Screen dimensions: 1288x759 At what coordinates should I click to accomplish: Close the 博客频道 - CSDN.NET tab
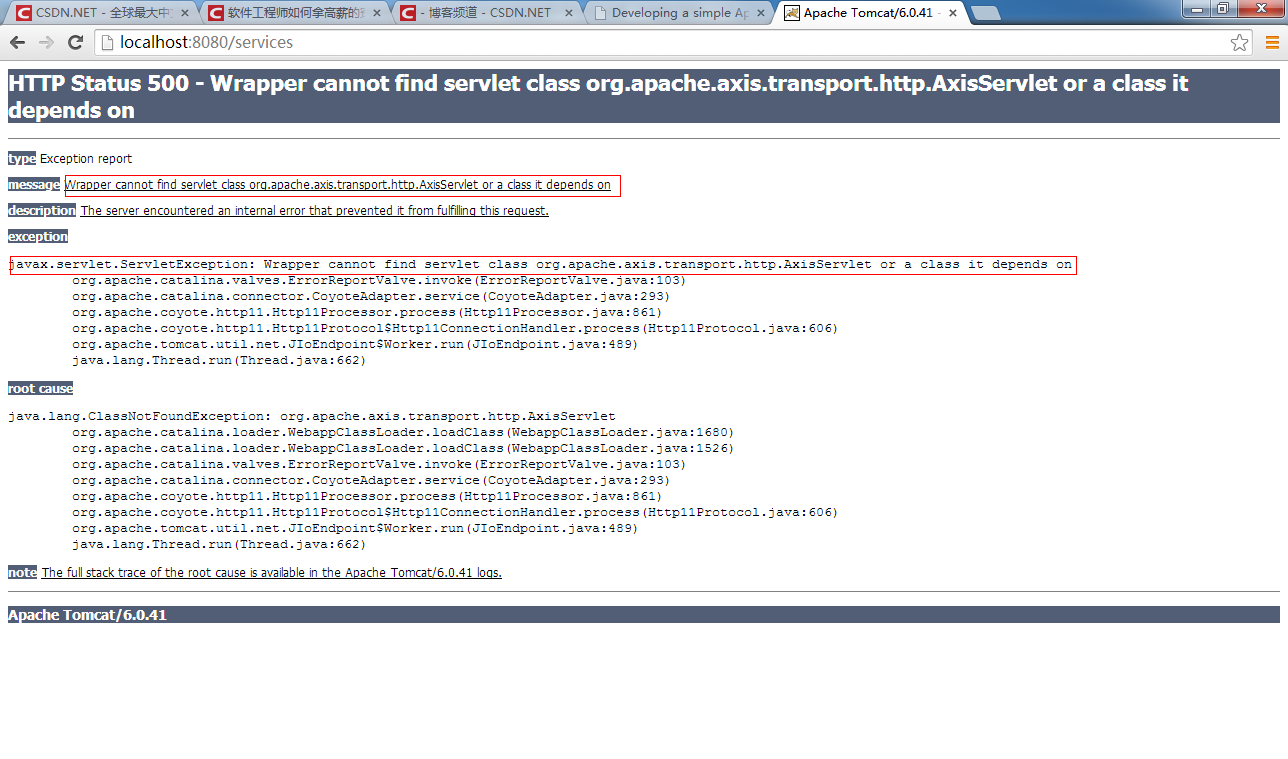point(569,14)
